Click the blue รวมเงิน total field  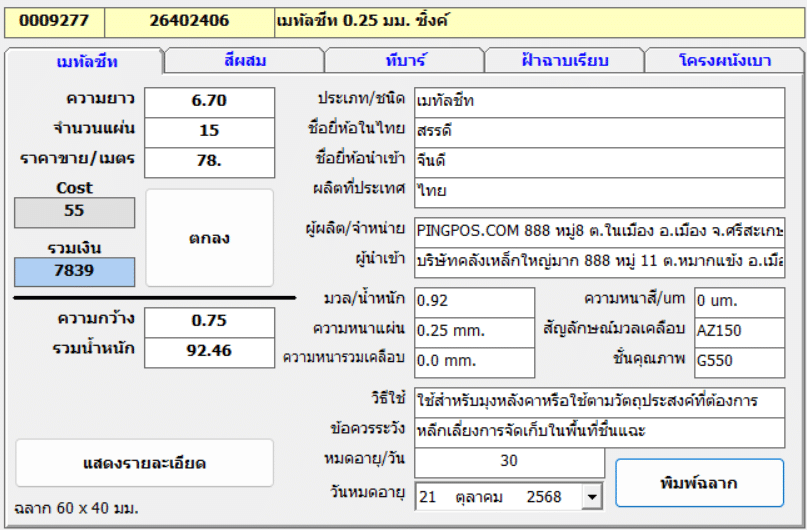(x=74, y=273)
